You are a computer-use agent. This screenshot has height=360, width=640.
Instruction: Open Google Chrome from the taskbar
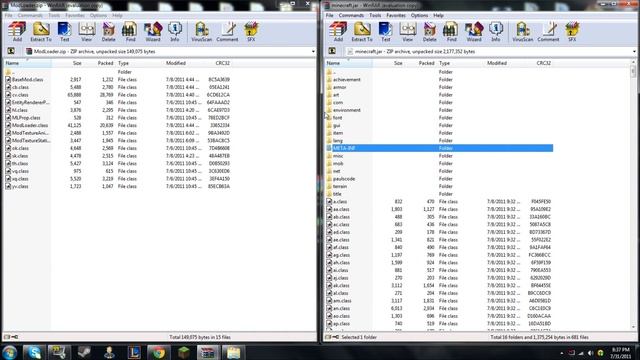pyautogui.click(x=158, y=353)
